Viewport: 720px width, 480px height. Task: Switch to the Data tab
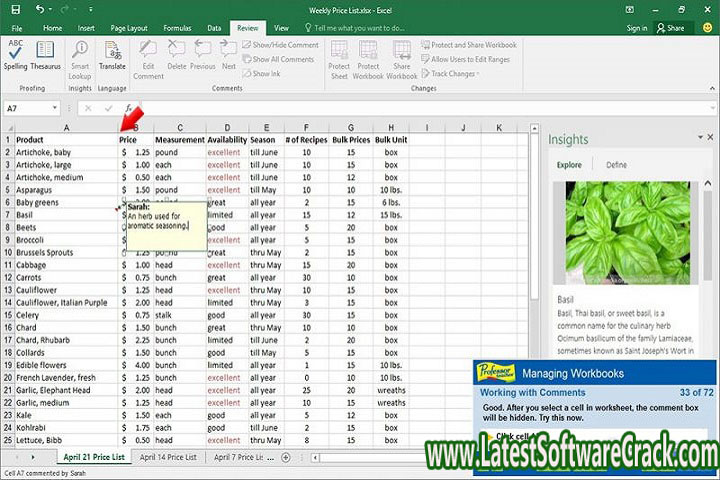214,28
